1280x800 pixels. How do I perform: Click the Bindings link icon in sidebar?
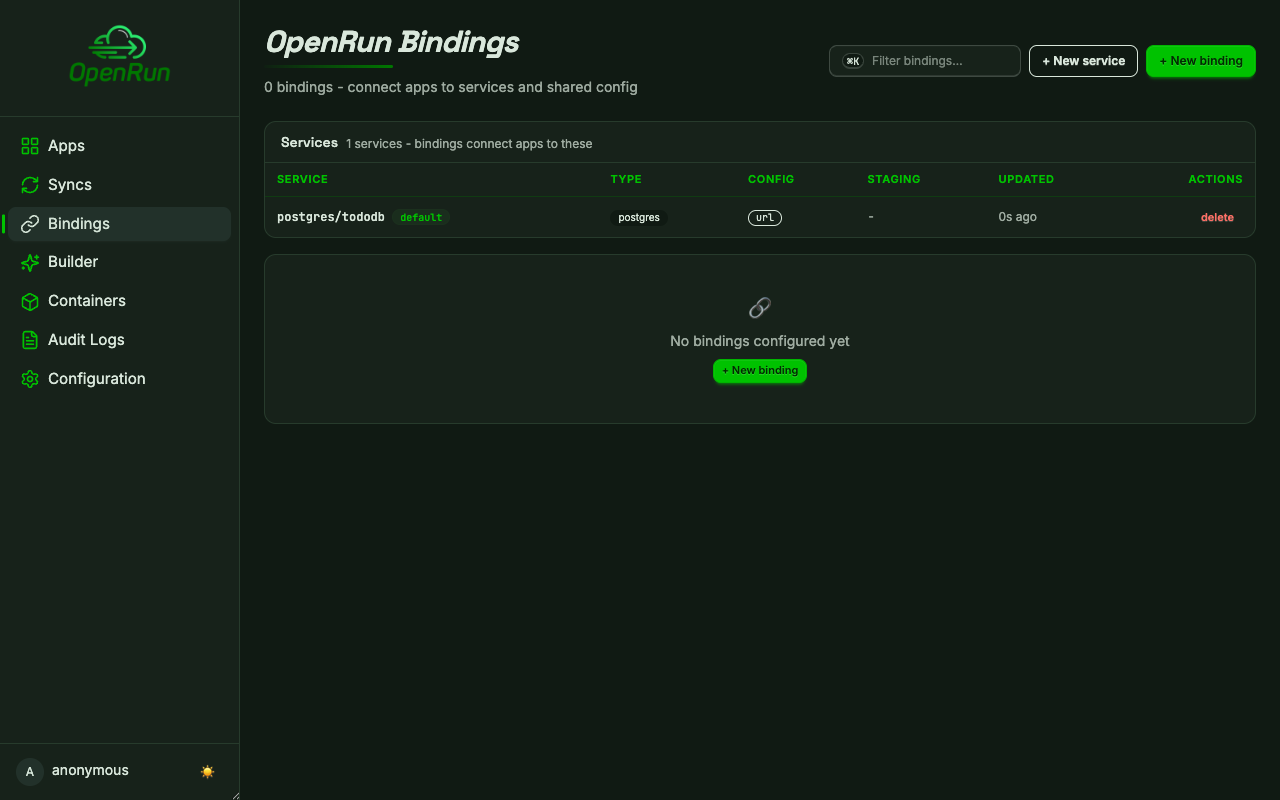coord(30,224)
